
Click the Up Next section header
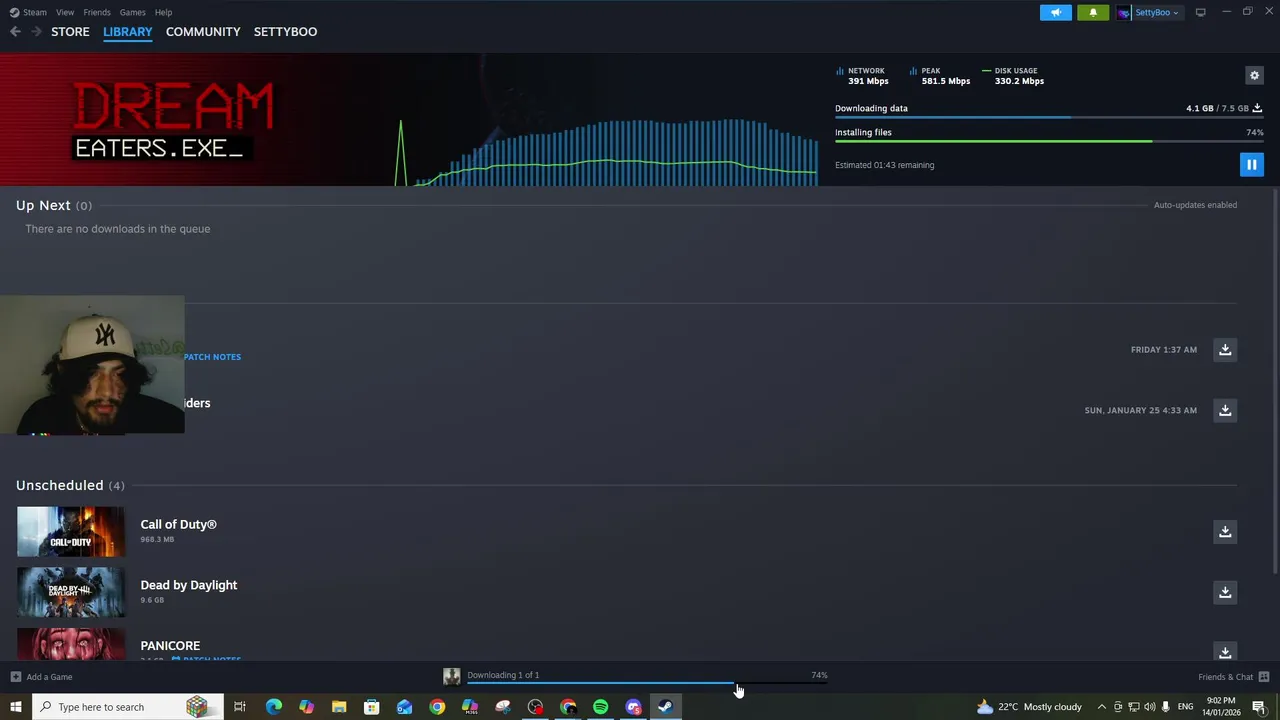[54, 205]
